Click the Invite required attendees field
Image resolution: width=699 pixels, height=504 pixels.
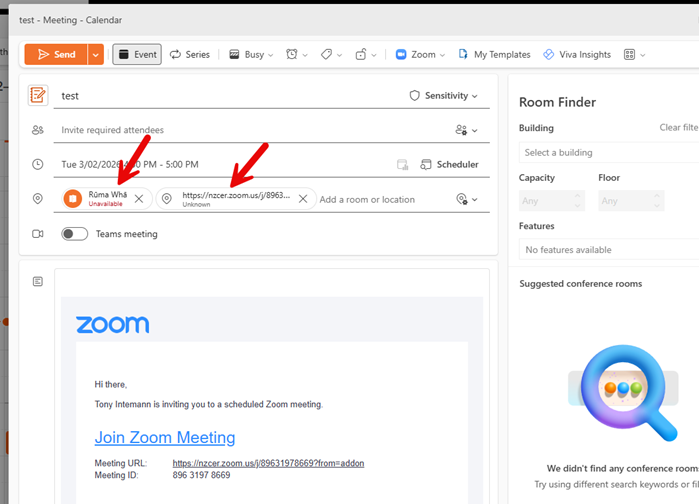coord(254,130)
